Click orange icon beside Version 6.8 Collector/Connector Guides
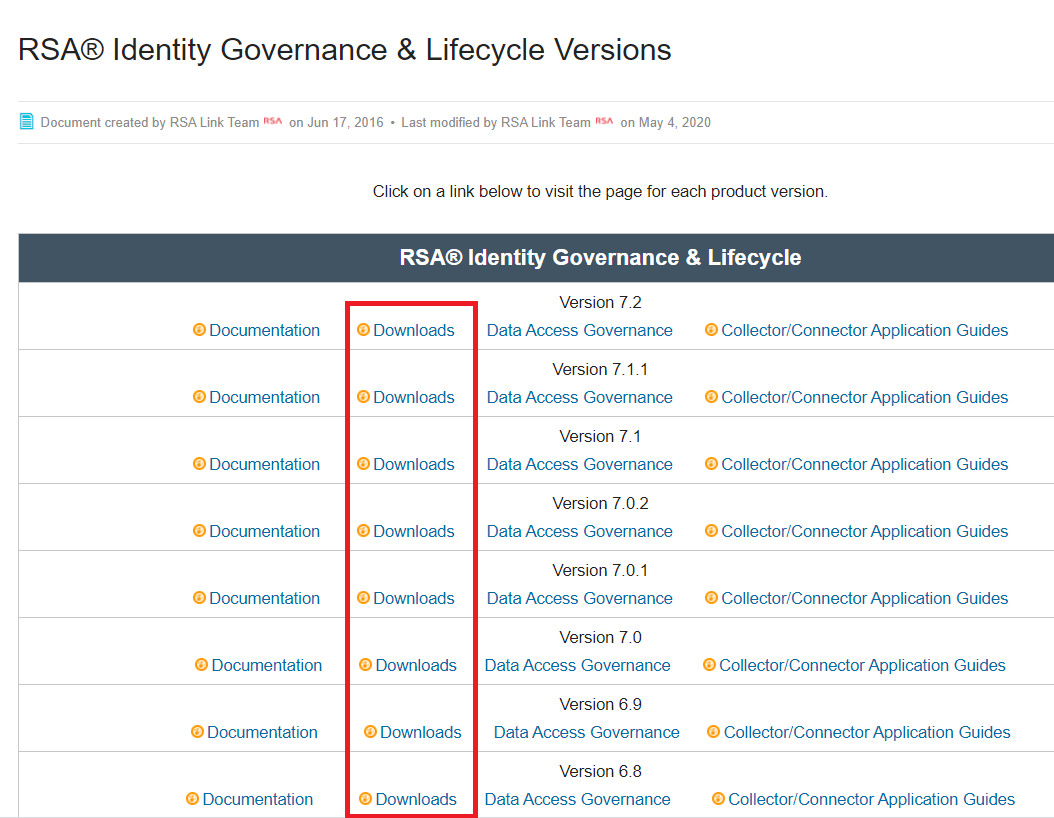 pyautogui.click(x=718, y=799)
